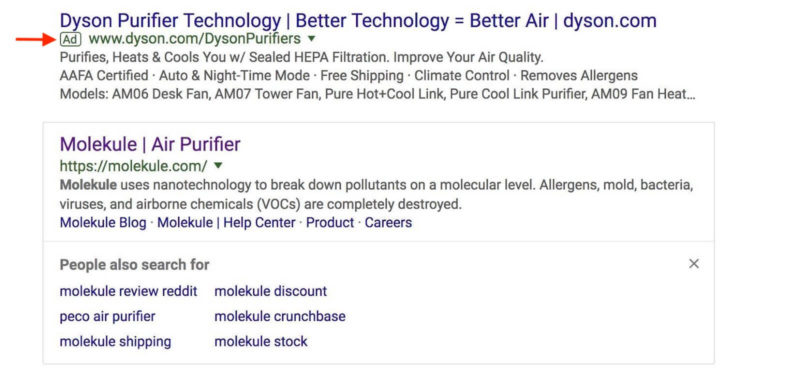Viewport: 800px width, 382px height.
Task: Go to Molekule | Help Center sitelink
Action: click(227, 222)
